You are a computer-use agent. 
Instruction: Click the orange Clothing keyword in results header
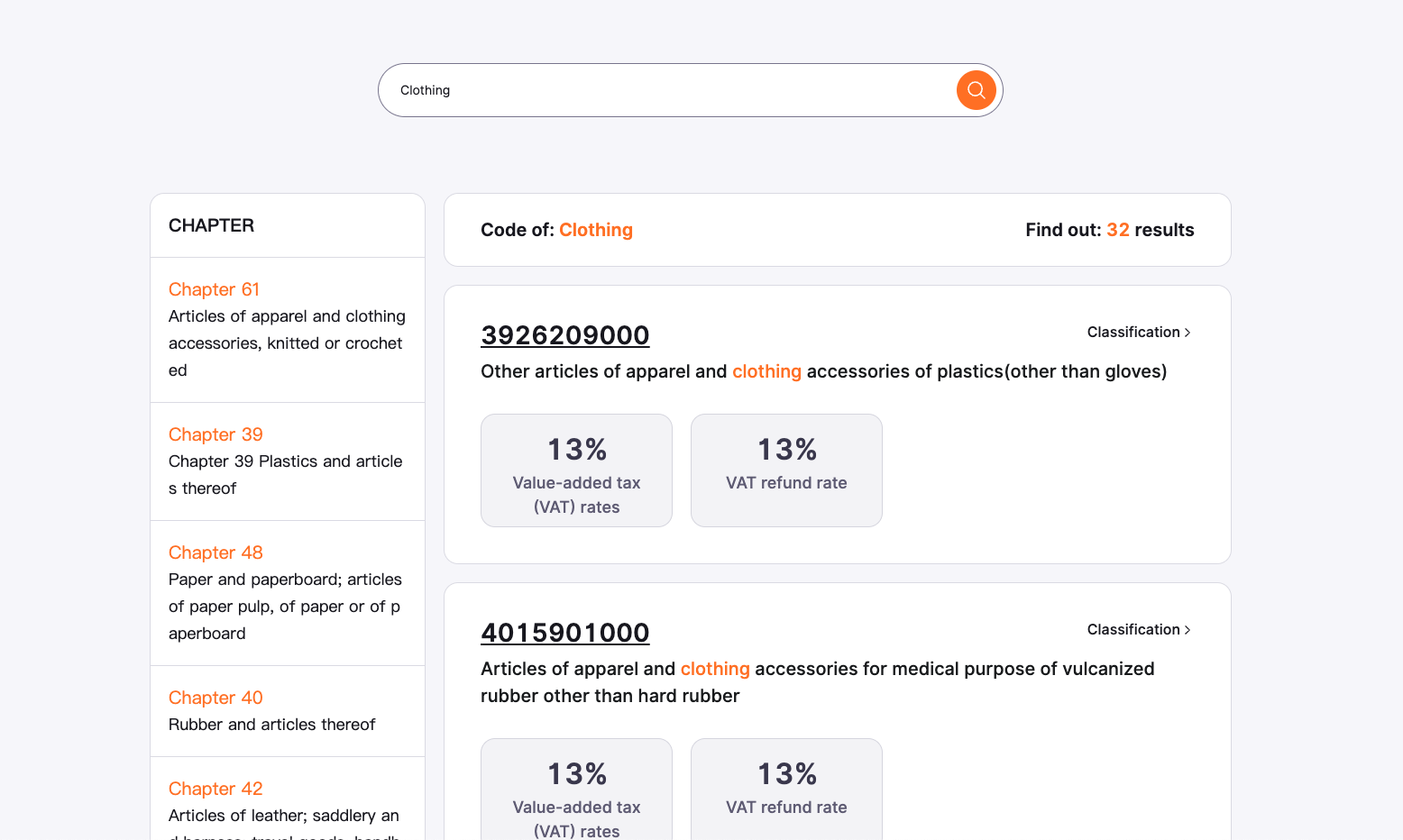click(595, 230)
